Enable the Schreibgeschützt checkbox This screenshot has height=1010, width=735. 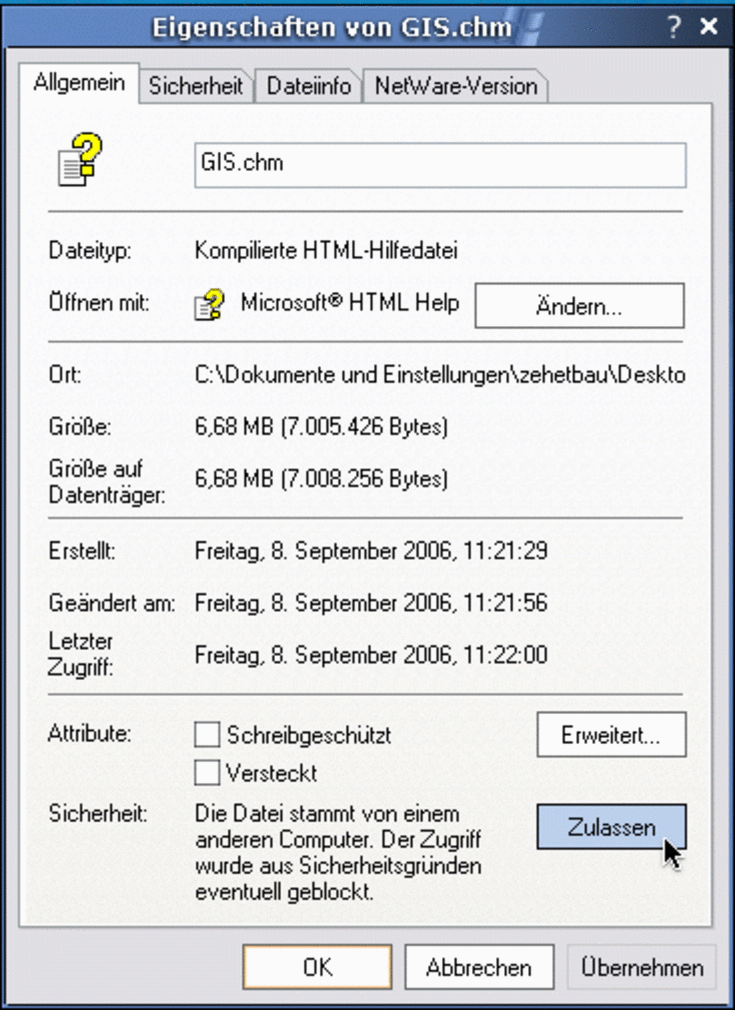(x=207, y=734)
